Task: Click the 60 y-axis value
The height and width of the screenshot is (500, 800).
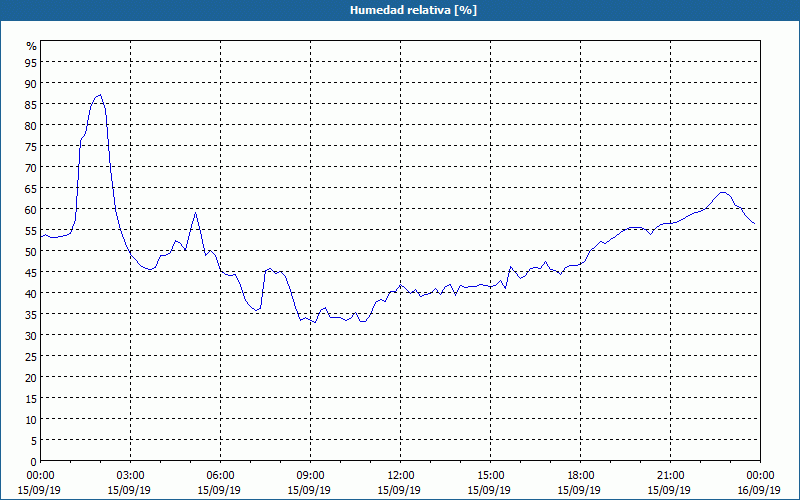Action: 31,209
